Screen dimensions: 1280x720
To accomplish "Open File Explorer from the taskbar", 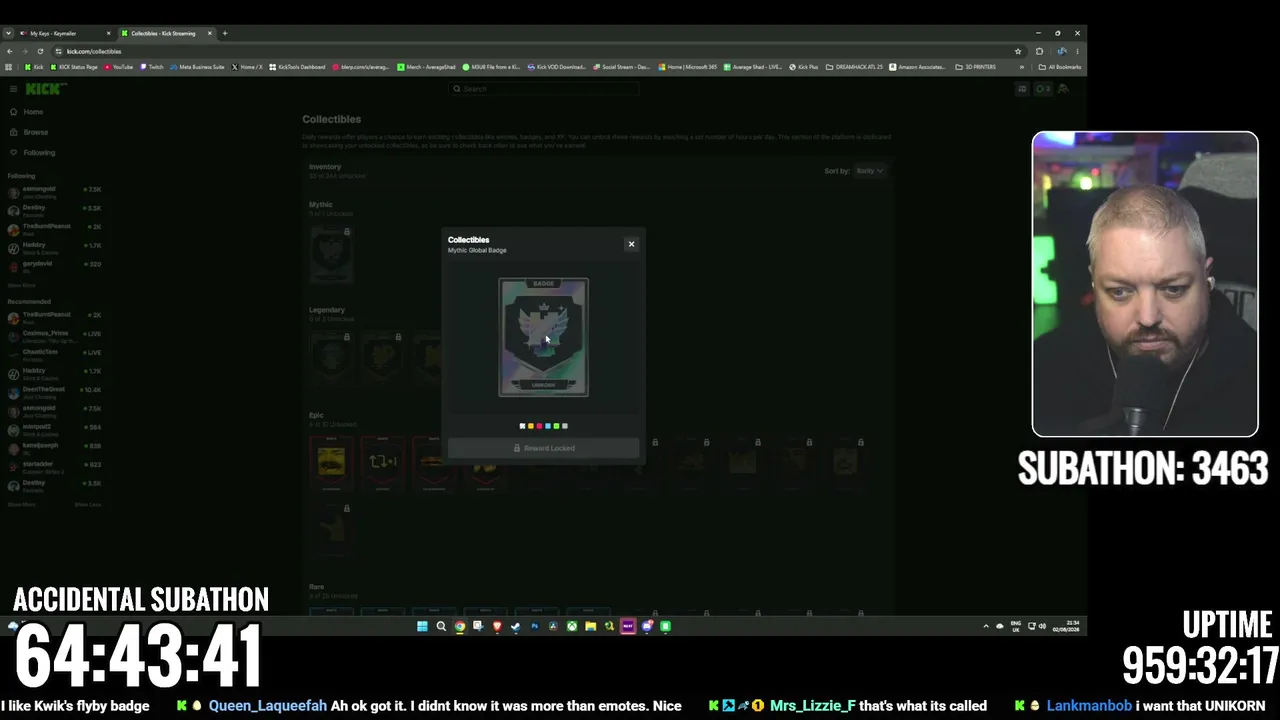I will click(x=591, y=627).
